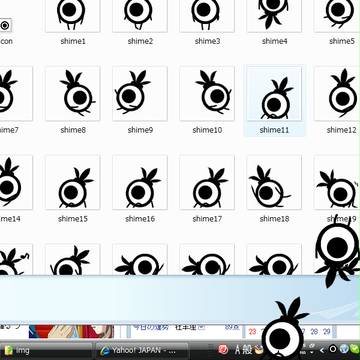Click the shime2 file name label
This screenshot has height=360, width=360.
pyautogui.click(x=140, y=41)
